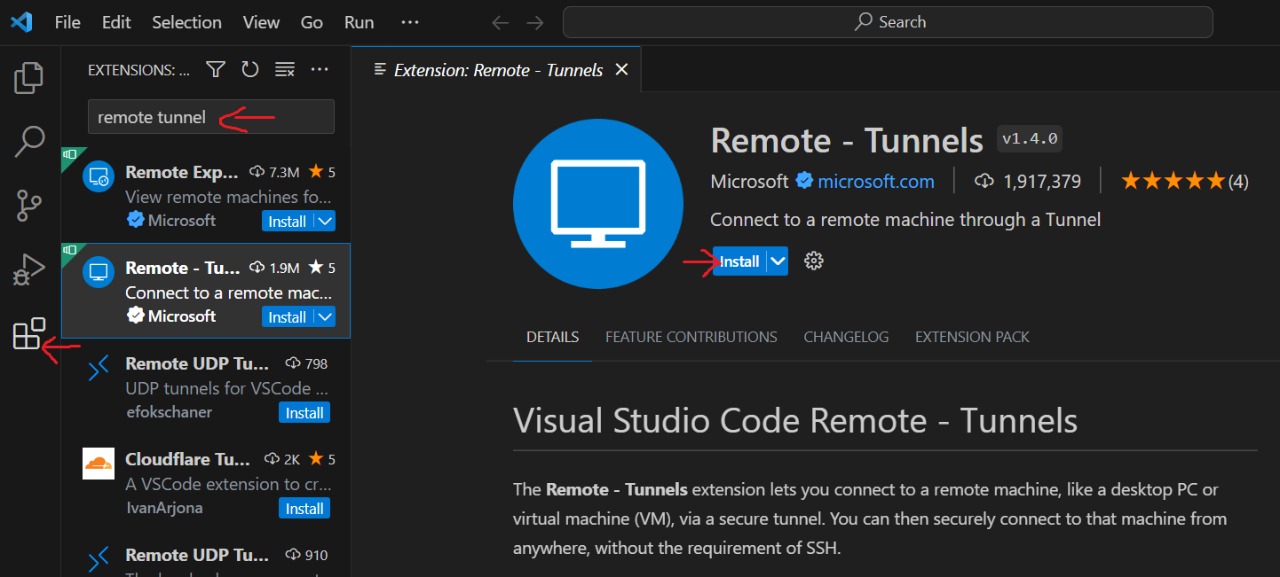Click the extensions search input field
Screen dimensions: 1280x577
(210, 117)
